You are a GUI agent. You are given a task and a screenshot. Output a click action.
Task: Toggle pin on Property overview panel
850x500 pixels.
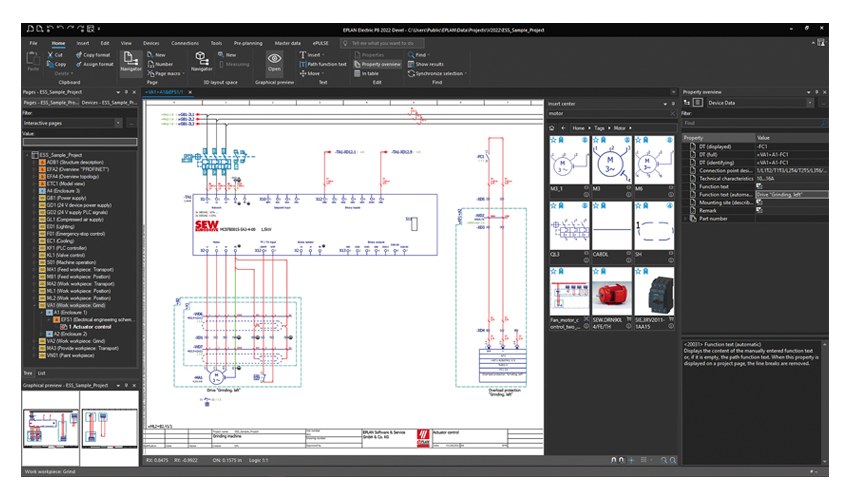[816, 92]
